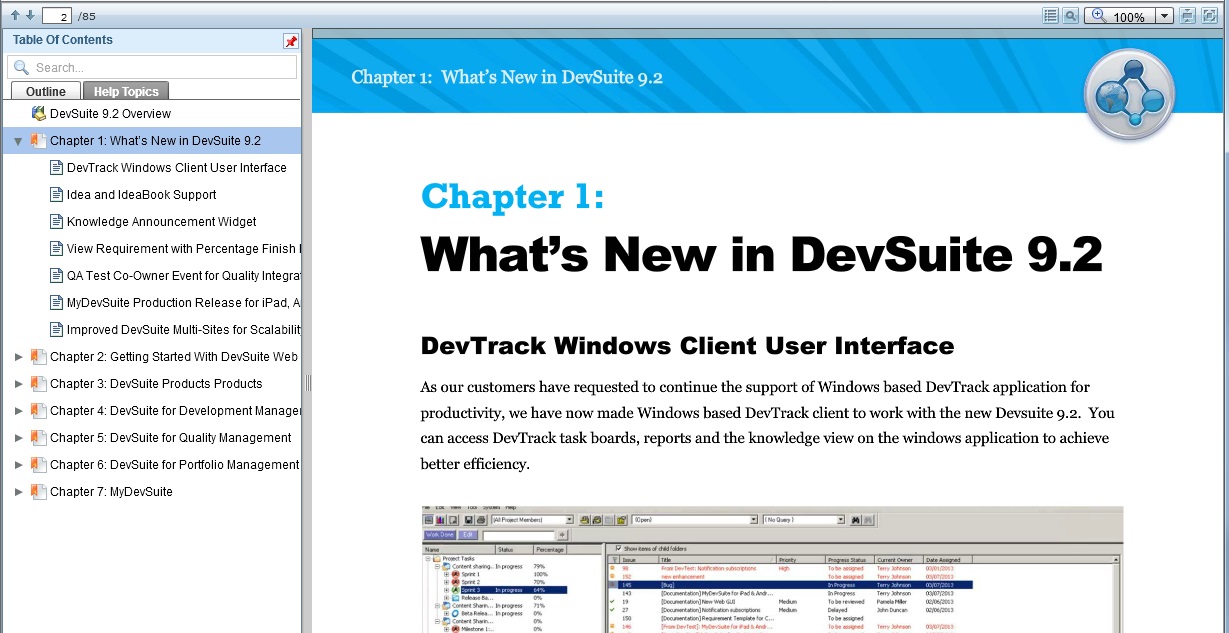This screenshot has width=1229, height=633.
Task: Expand Chapter 2: Getting Started node
Action: [x=18, y=356]
